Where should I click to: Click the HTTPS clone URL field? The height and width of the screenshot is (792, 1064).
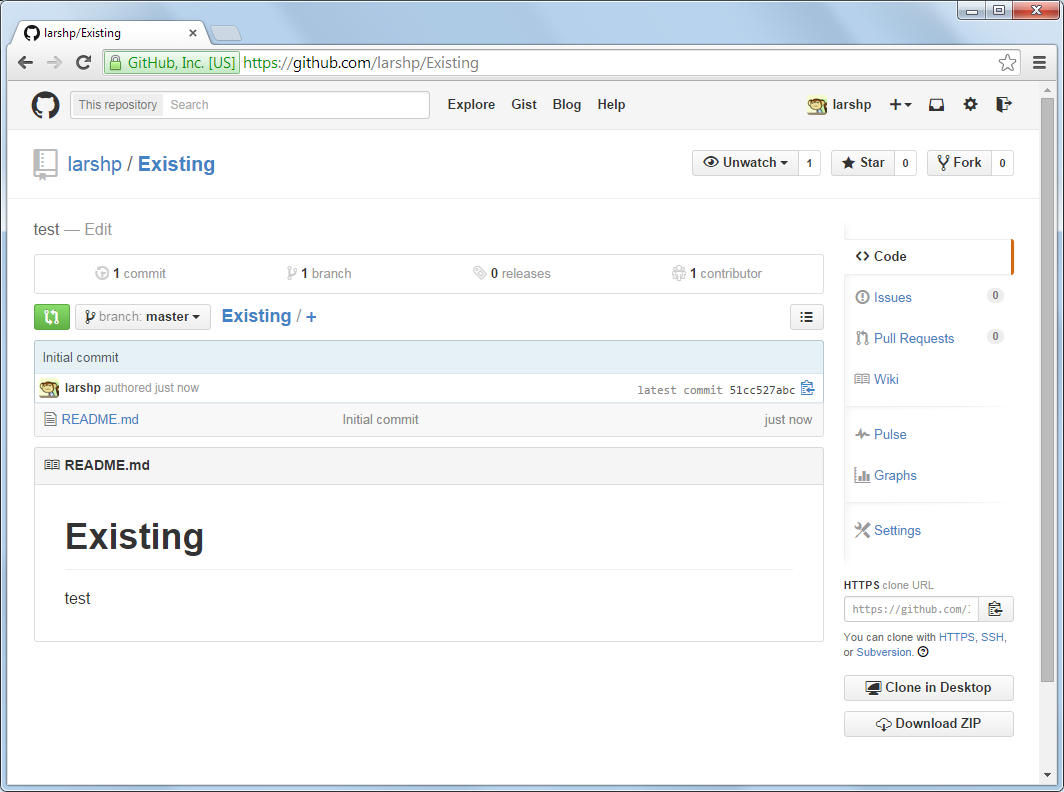pyautogui.click(x=911, y=609)
